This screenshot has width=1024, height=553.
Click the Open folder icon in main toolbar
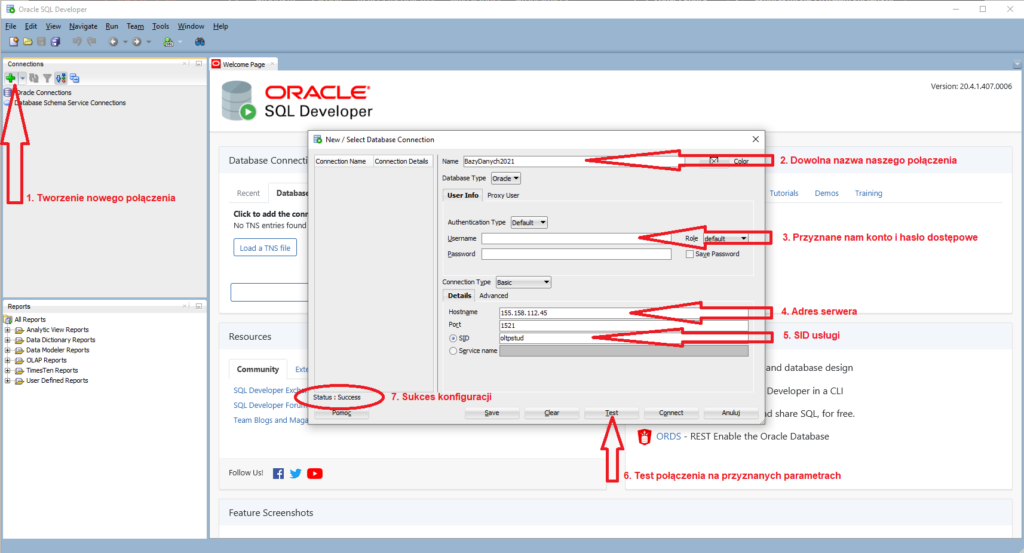(27, 42)
